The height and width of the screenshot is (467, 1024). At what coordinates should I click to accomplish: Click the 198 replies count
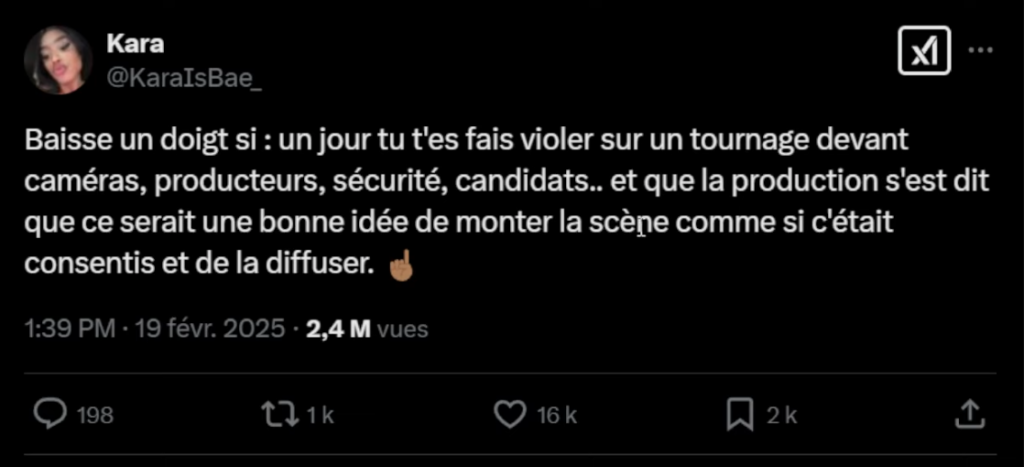coord(95,415)
